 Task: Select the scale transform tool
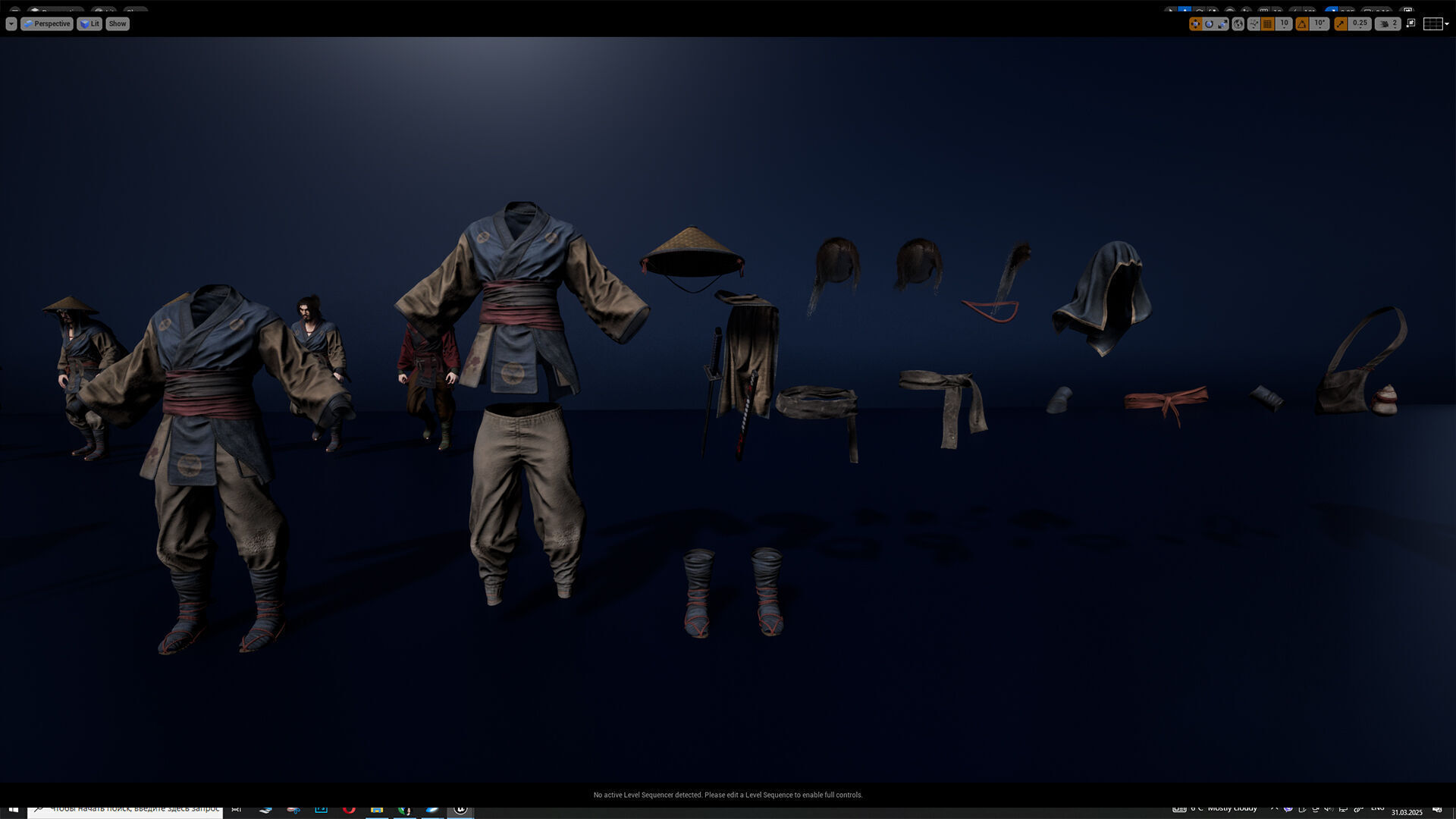pyautogui.click(x=1222, y=24)
